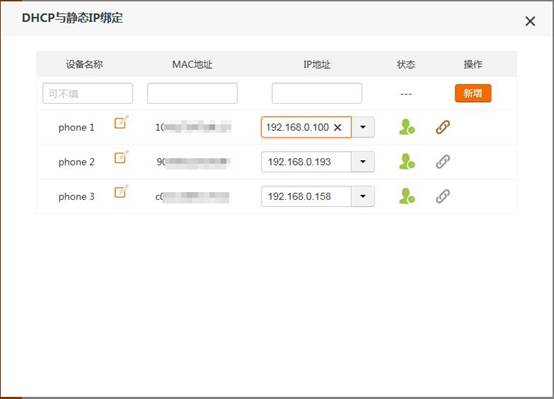Click the orange 新增 button

[x=473, y=93]
